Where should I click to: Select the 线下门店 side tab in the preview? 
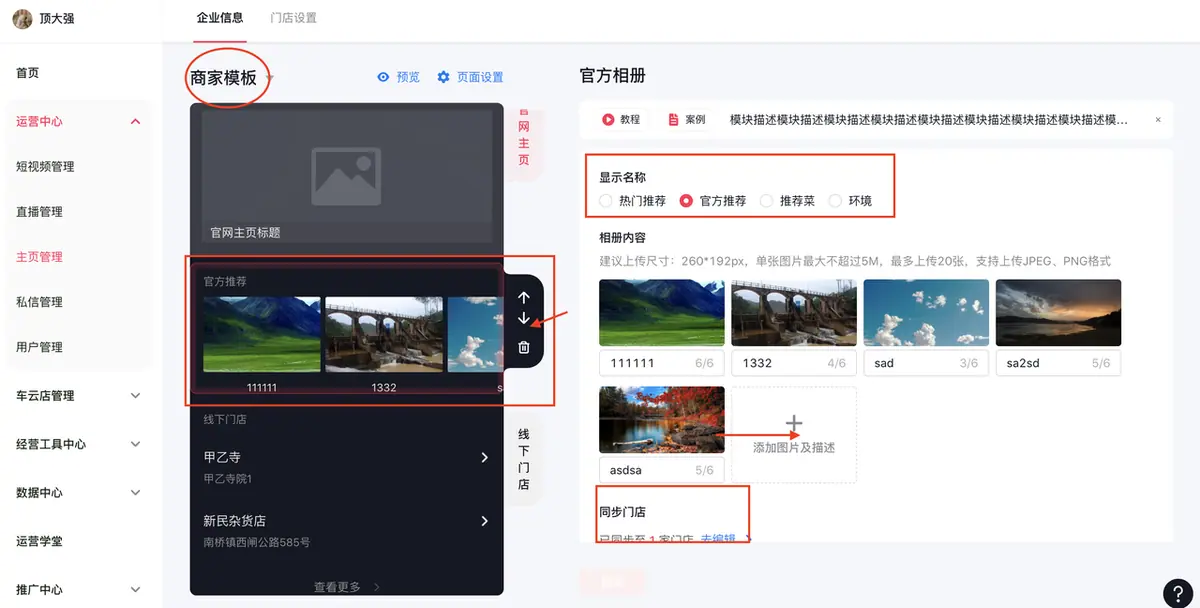tap(524, 460)
